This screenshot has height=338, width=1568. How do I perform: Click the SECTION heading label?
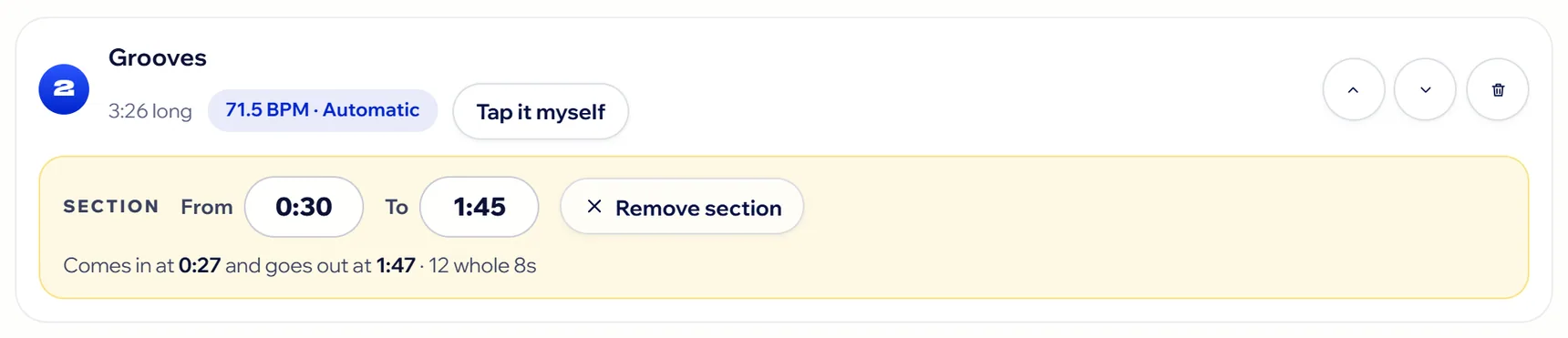(x=111, y=207)
